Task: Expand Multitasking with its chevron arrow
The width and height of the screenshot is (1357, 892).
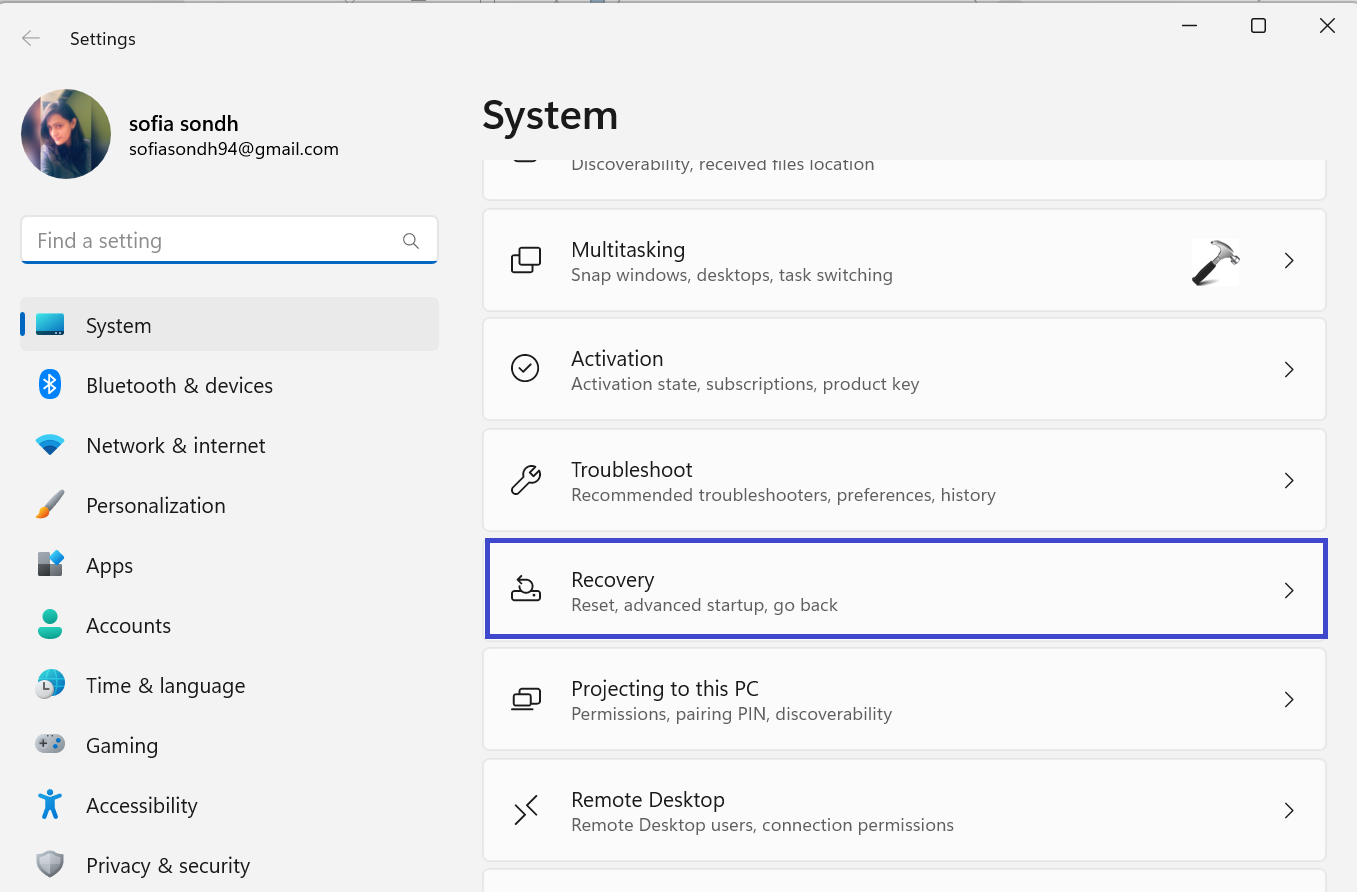Action: (1289, 260)
